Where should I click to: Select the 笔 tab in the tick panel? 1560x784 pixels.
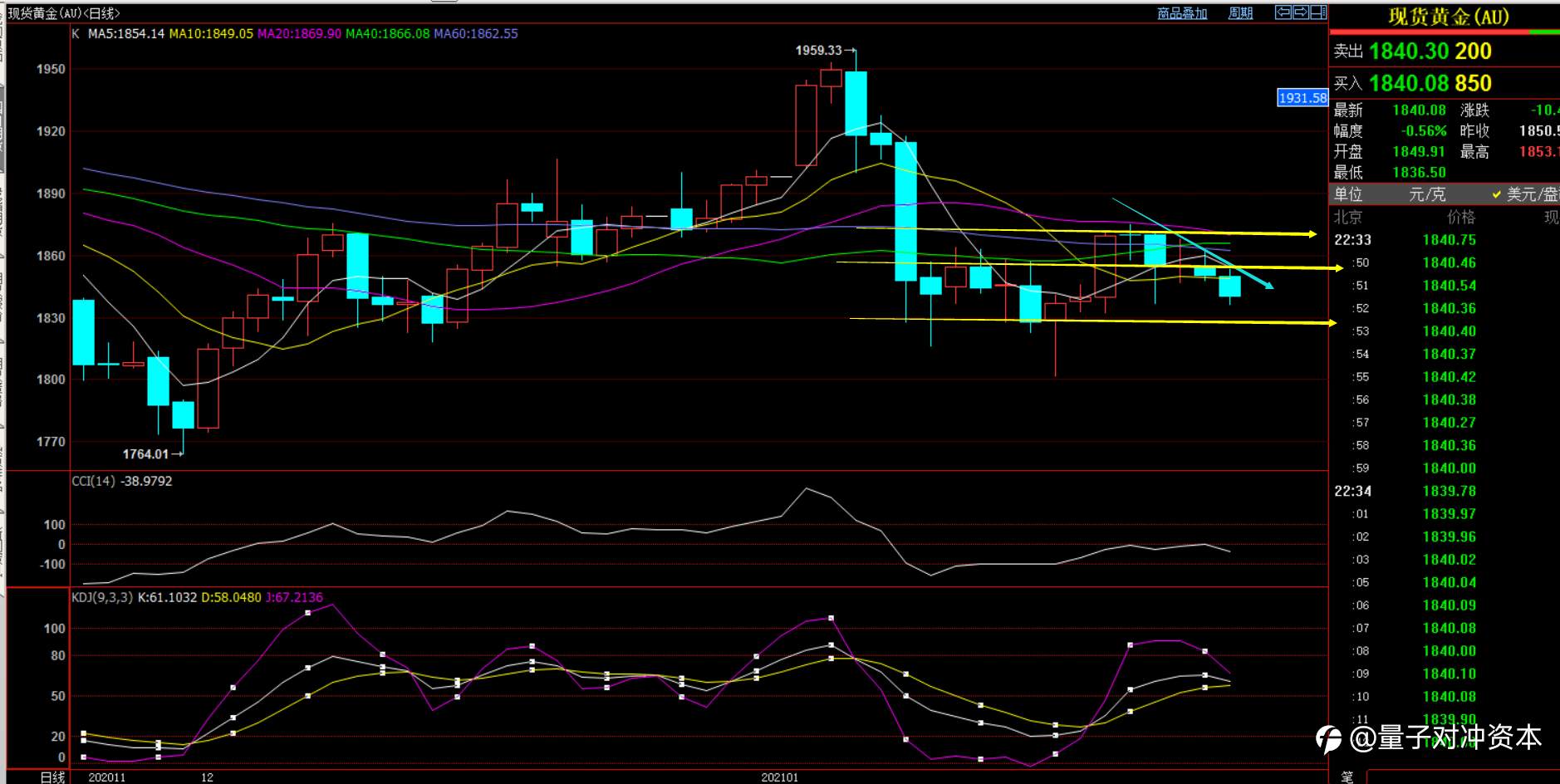click(1347, 777)
